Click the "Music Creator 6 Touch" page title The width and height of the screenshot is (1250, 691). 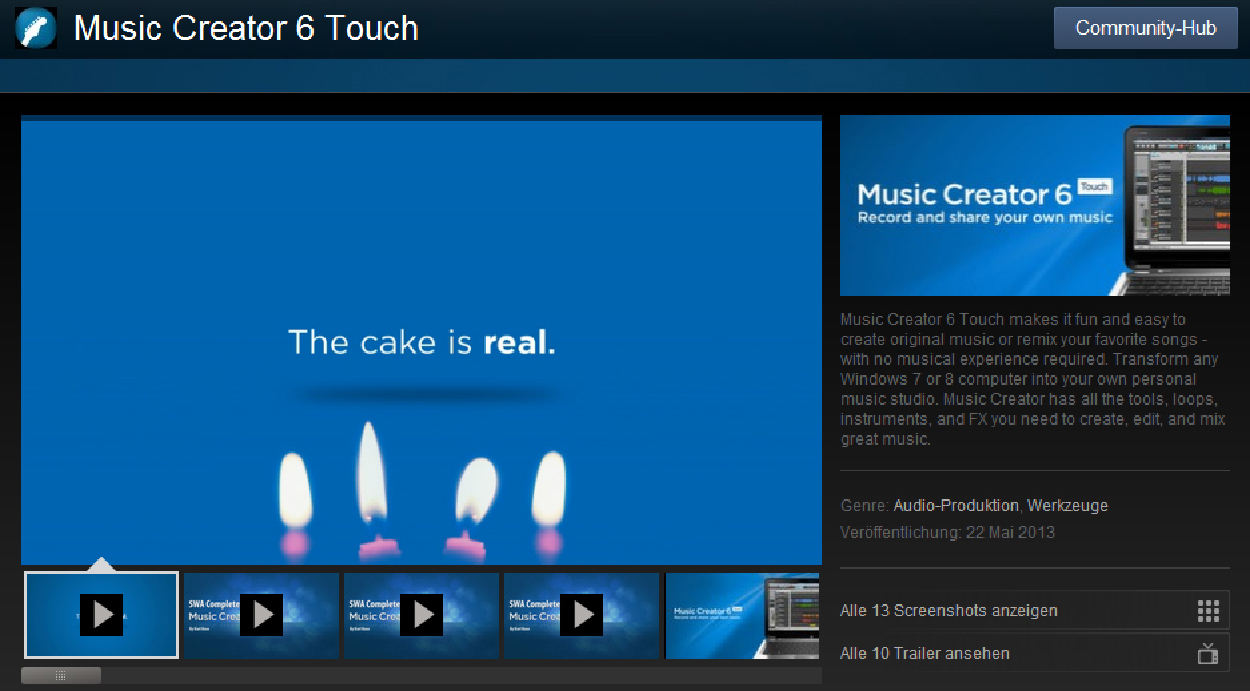pos(246,28)
